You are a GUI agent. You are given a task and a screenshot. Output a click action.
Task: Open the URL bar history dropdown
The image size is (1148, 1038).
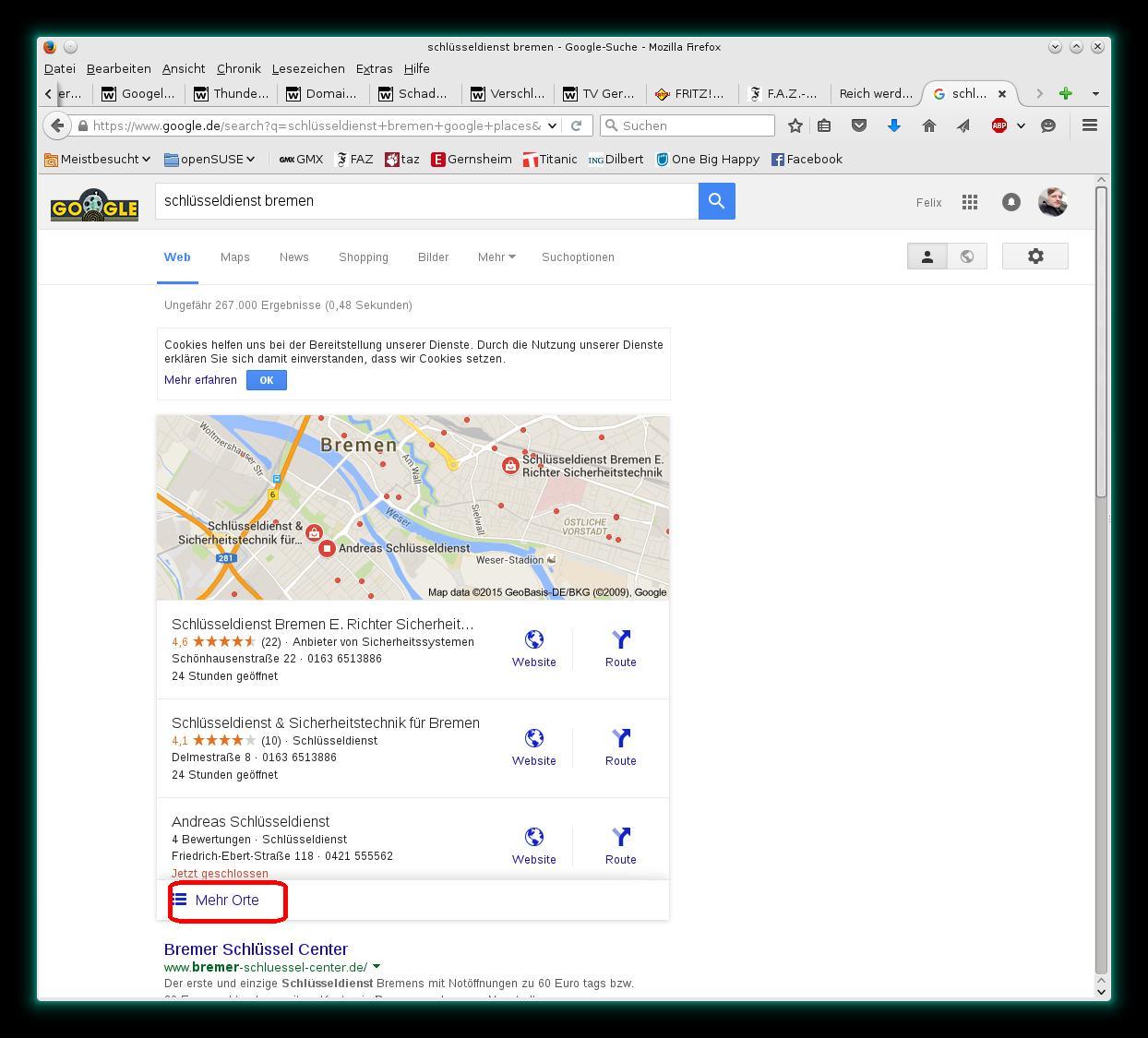552,125
